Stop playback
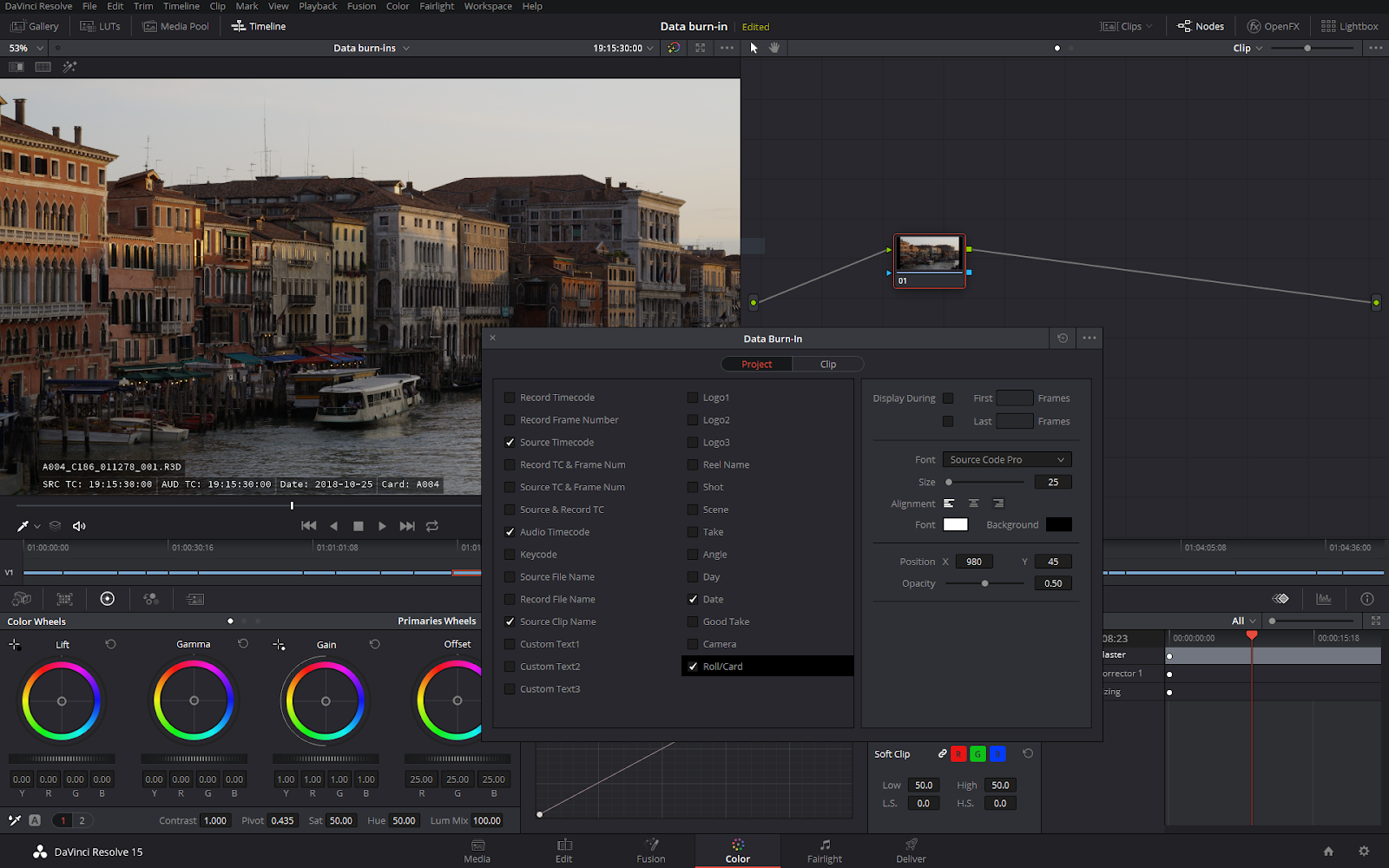1389x868 pixels. click(358, 526)
